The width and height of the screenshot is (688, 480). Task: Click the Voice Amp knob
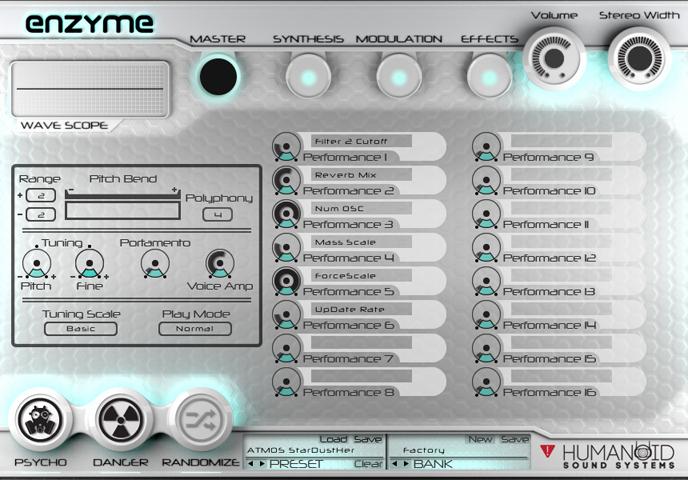click(220, 264)
